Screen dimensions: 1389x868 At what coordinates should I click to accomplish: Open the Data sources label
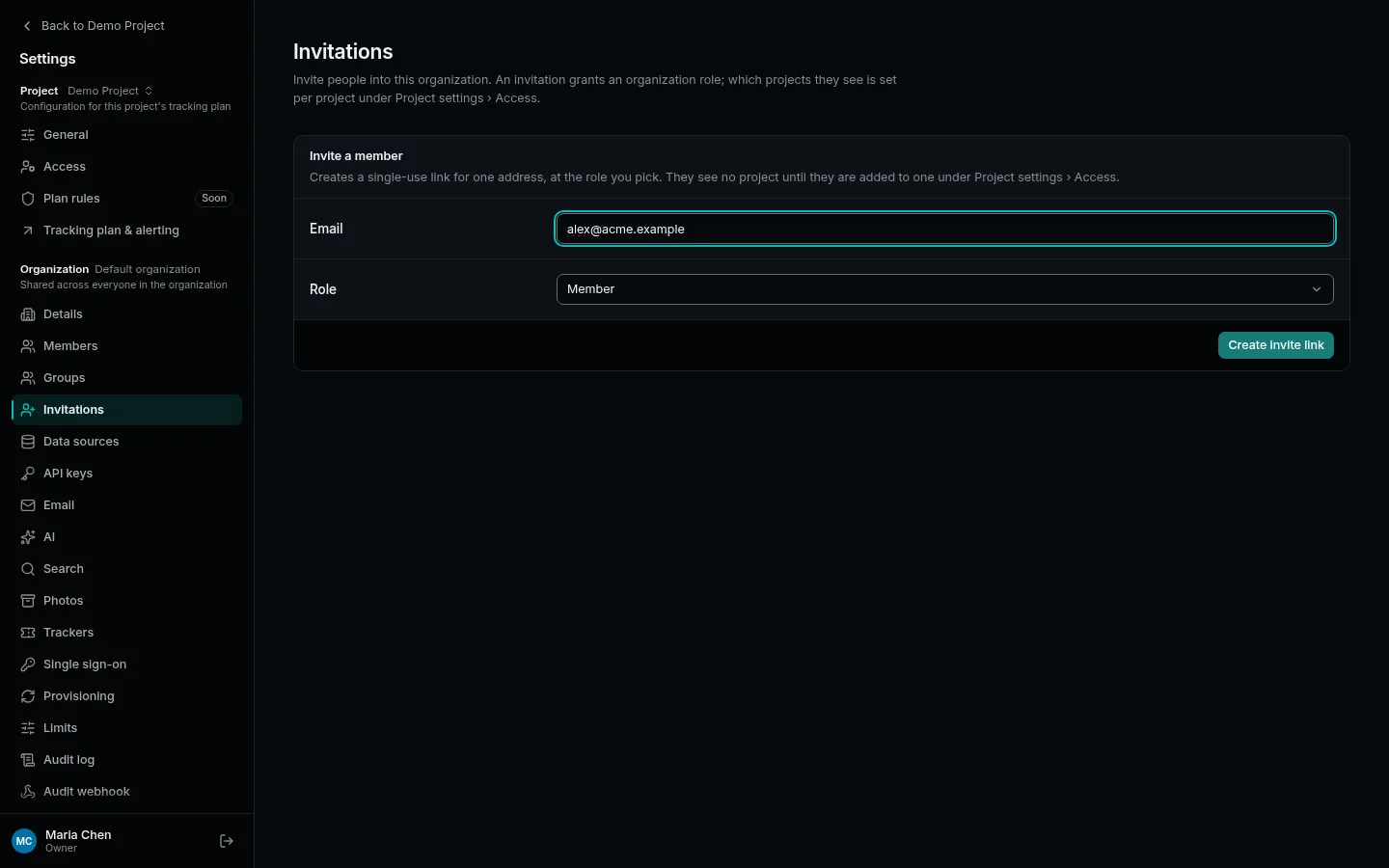click(81, 442)
